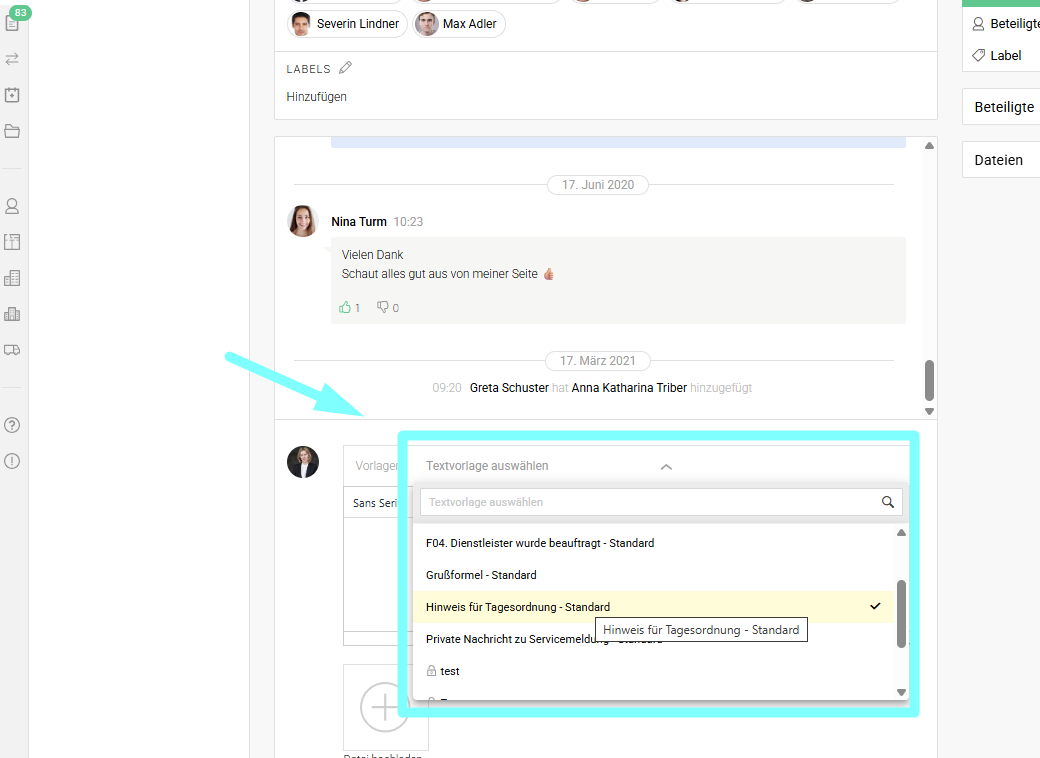Choose 'Grußformel - Standard' template
Image resolution: width=1040 pixels, height=758 pixels.
pos(481,575)
